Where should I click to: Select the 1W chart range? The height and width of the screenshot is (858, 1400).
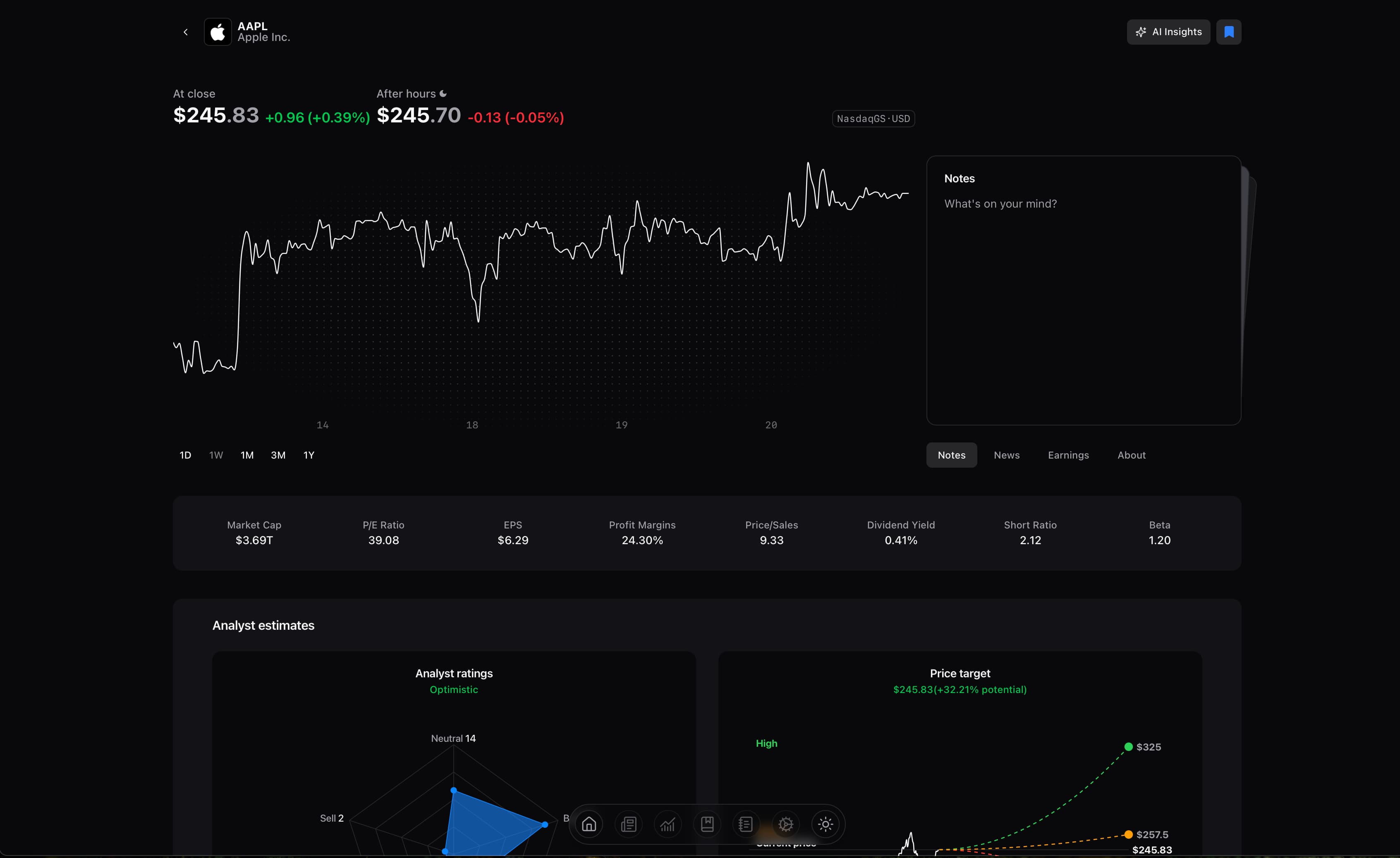(216, 455)
